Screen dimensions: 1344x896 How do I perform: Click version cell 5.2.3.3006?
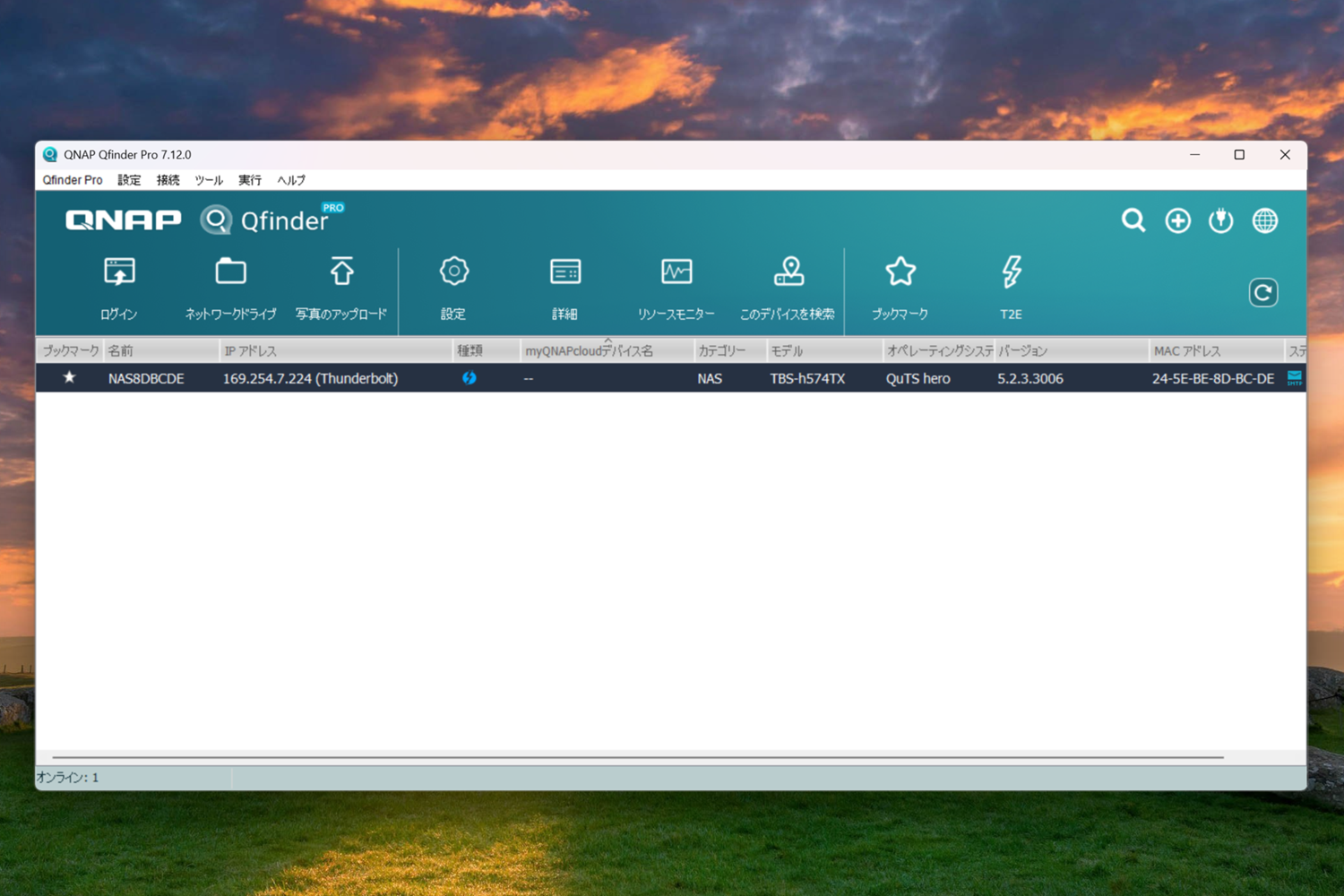(1030, 378)
